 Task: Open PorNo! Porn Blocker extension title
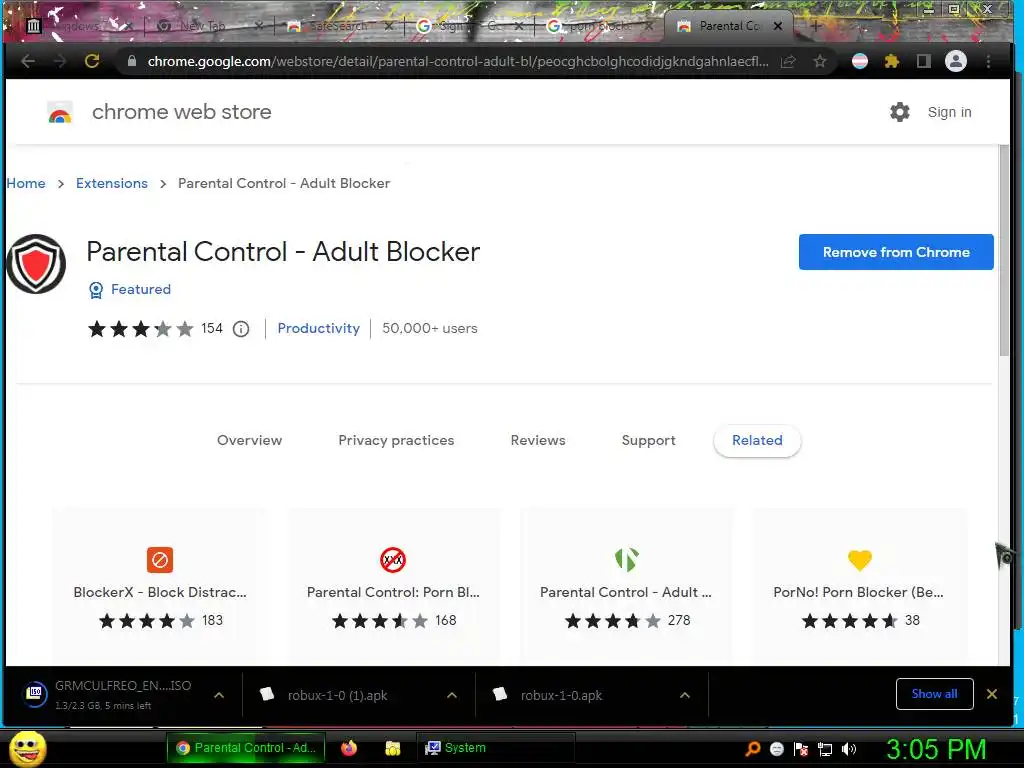click(858, 592)
